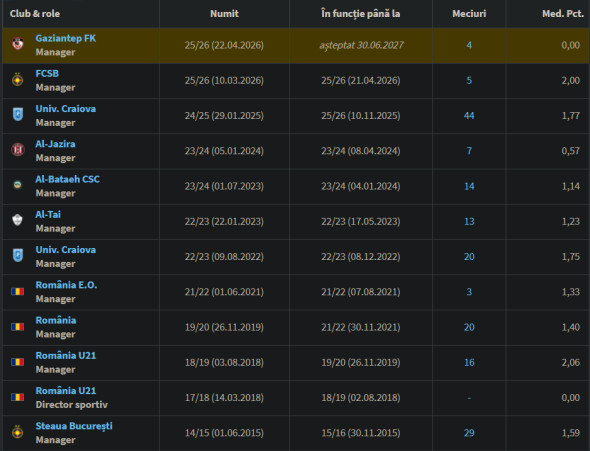Click Univ. Craiova crest in 22/23 row
This screenshot has width=590, height=451.
18,255
